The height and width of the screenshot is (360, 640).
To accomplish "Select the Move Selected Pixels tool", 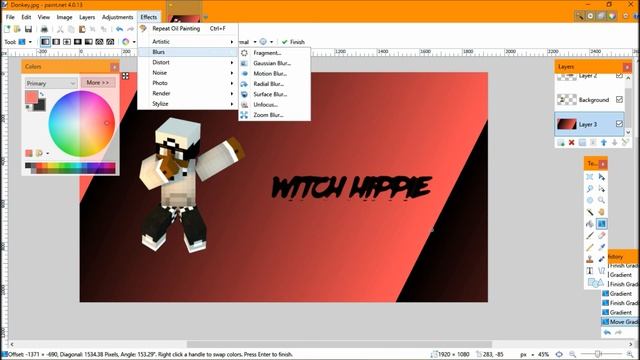I will [602, 177].
